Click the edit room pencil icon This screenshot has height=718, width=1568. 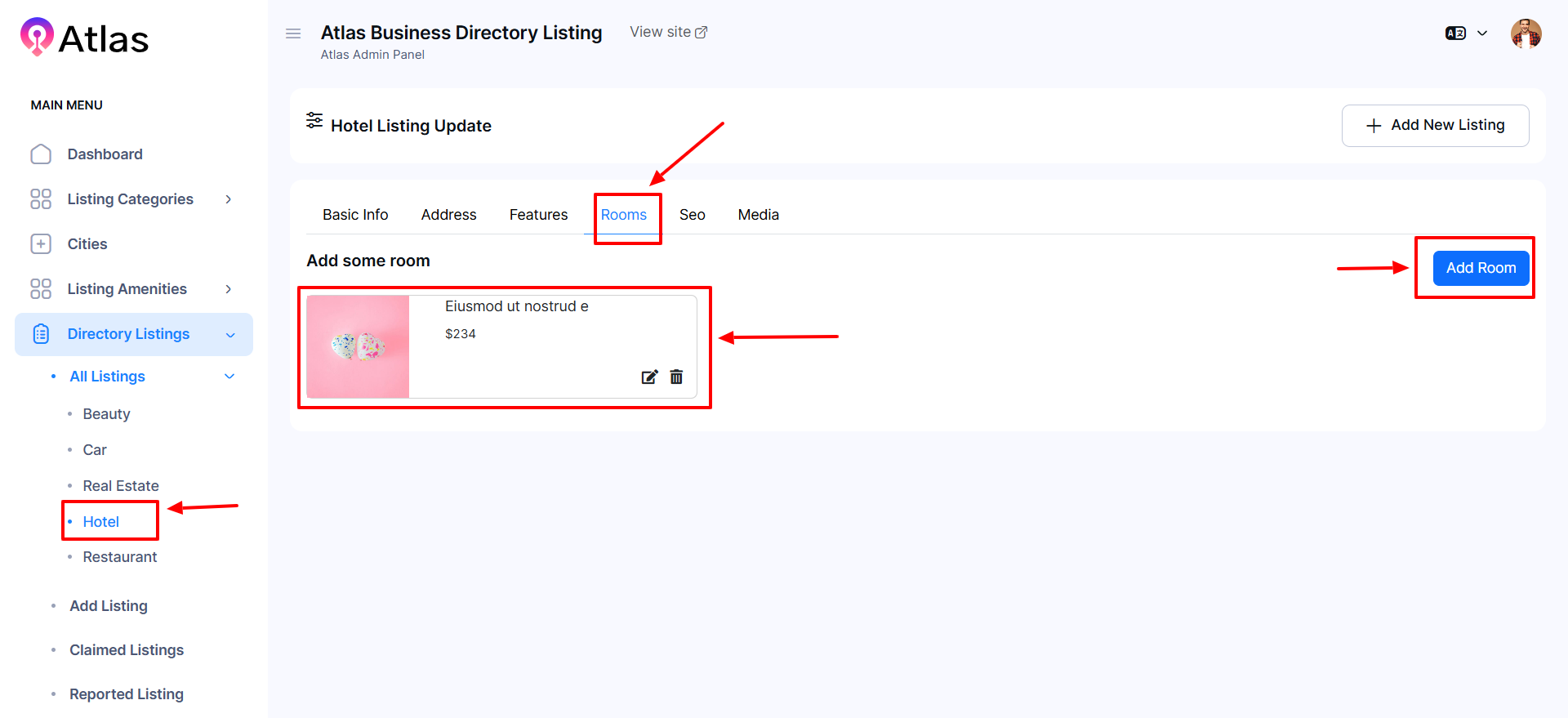click(649, 377)
